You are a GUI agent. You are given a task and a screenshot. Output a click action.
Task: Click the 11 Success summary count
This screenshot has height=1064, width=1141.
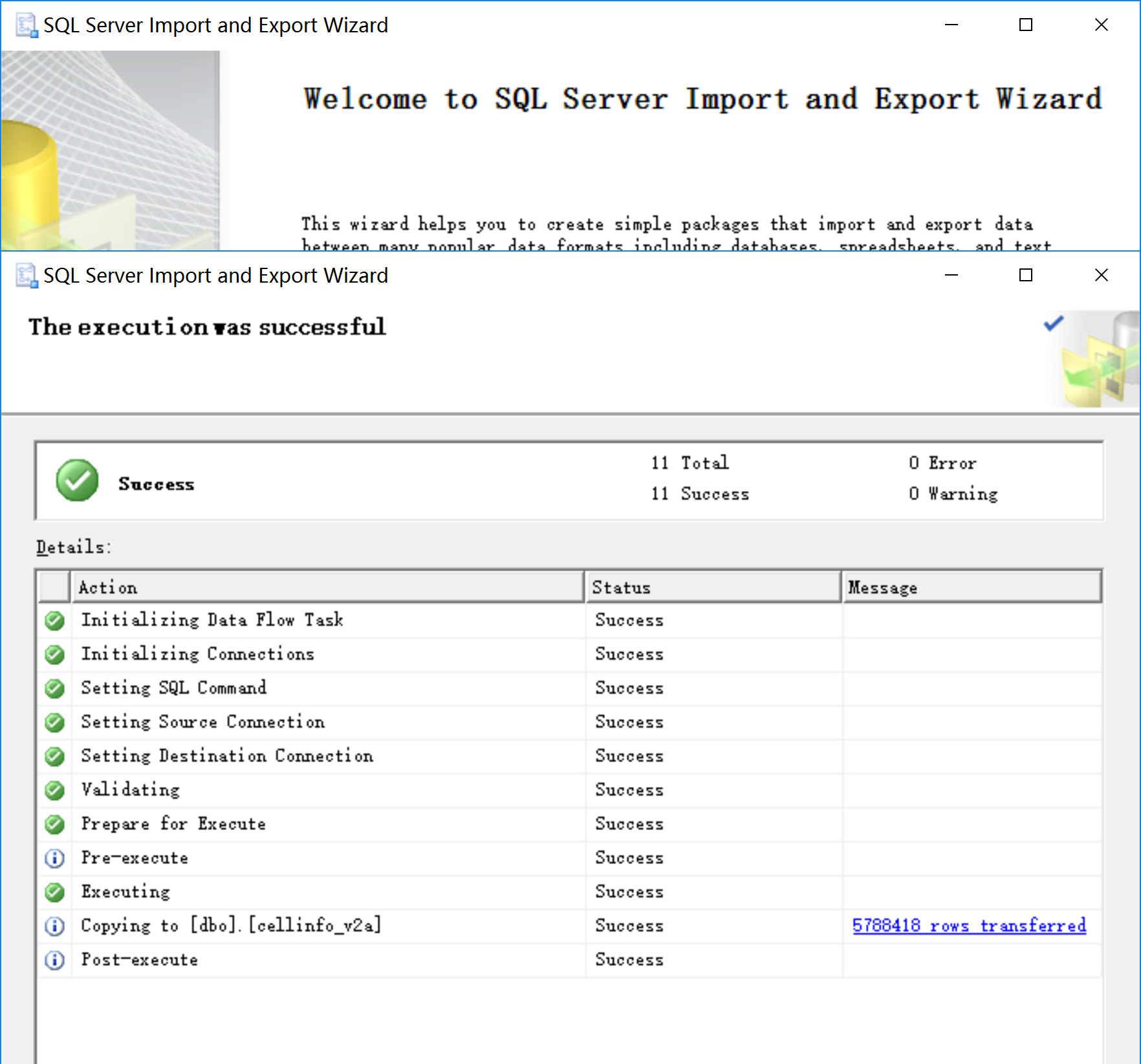(700, 494)
